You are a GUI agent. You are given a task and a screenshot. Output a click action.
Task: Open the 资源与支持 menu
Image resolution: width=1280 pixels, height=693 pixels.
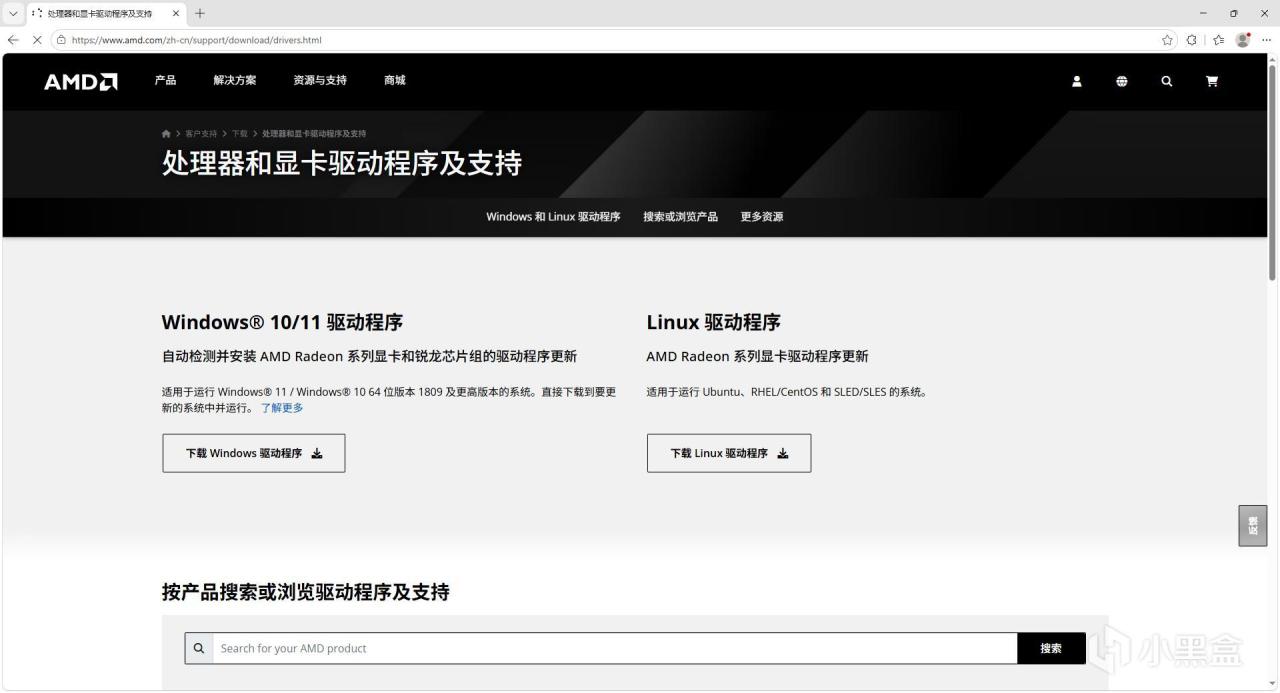(320, 80)
